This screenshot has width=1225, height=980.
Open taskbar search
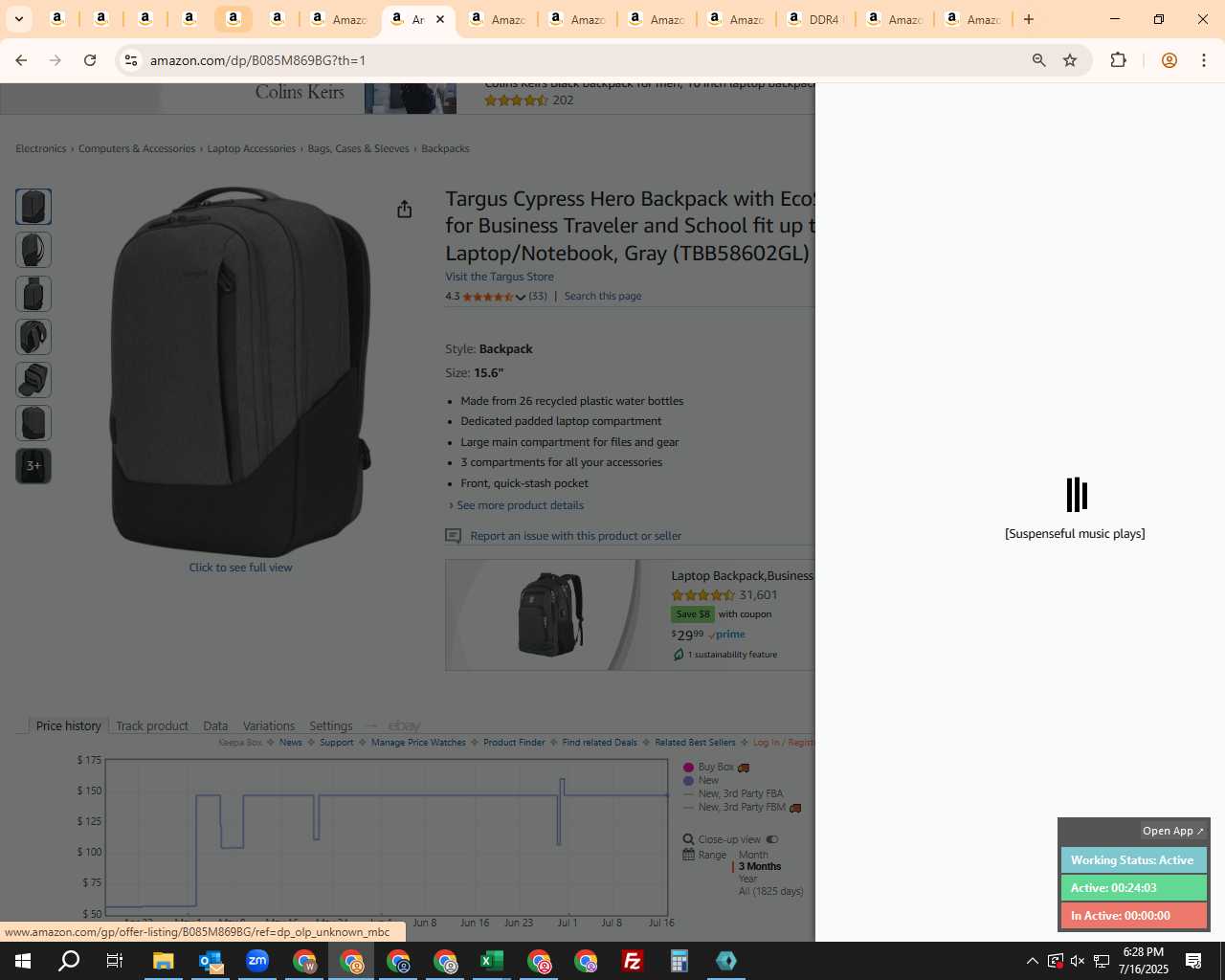point(69,961)
